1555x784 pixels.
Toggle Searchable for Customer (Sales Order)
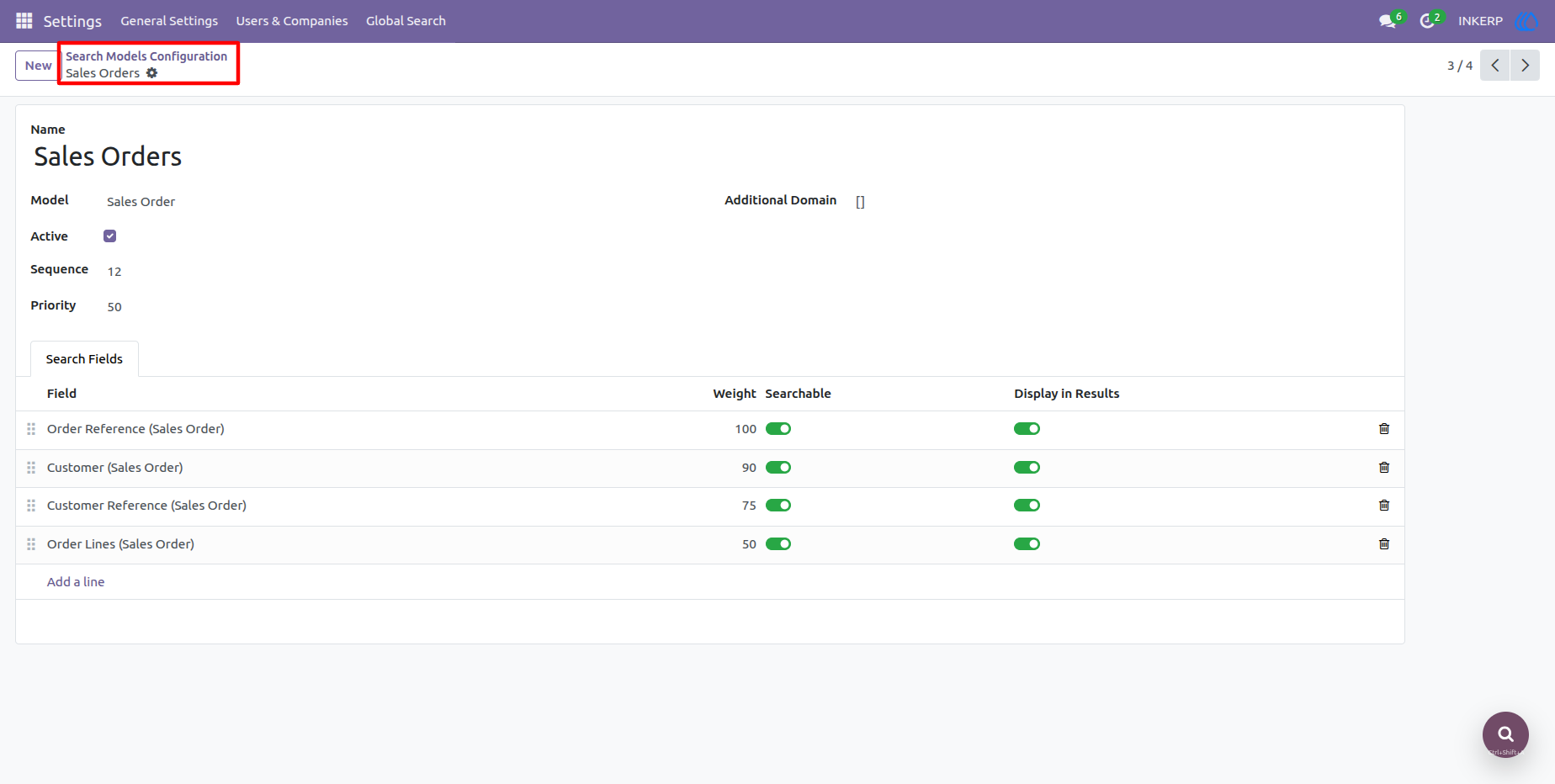[778, 468]
